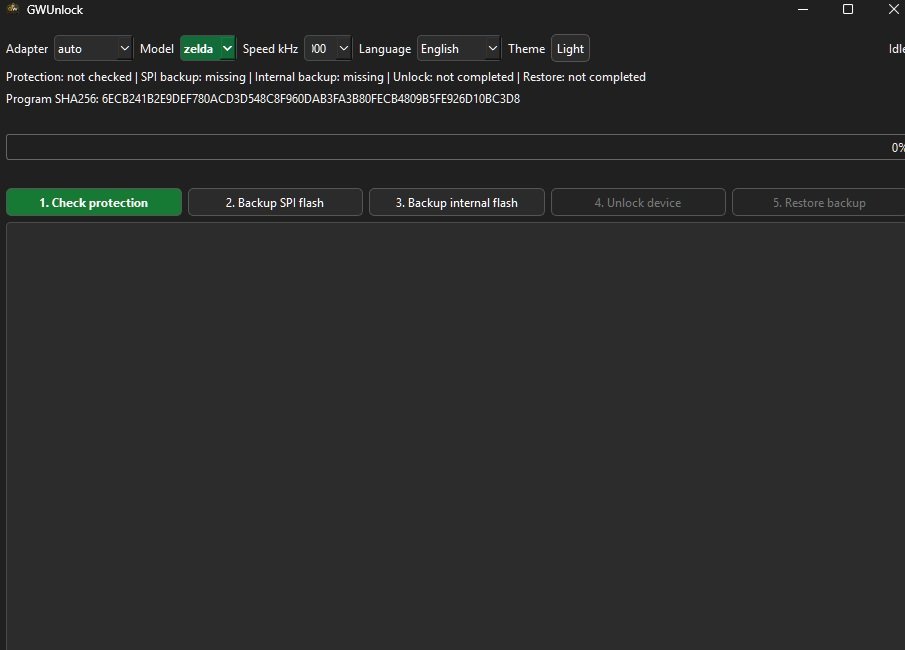Screen dimensions: 905x650
Task: Start step 3. Backup internal flash
Action: click(457, 203)
